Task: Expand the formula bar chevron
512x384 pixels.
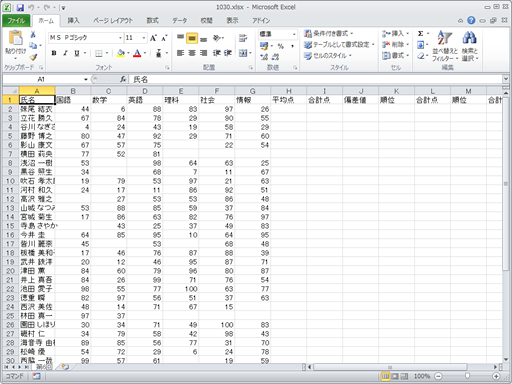Action: click(x=506, y=79)
